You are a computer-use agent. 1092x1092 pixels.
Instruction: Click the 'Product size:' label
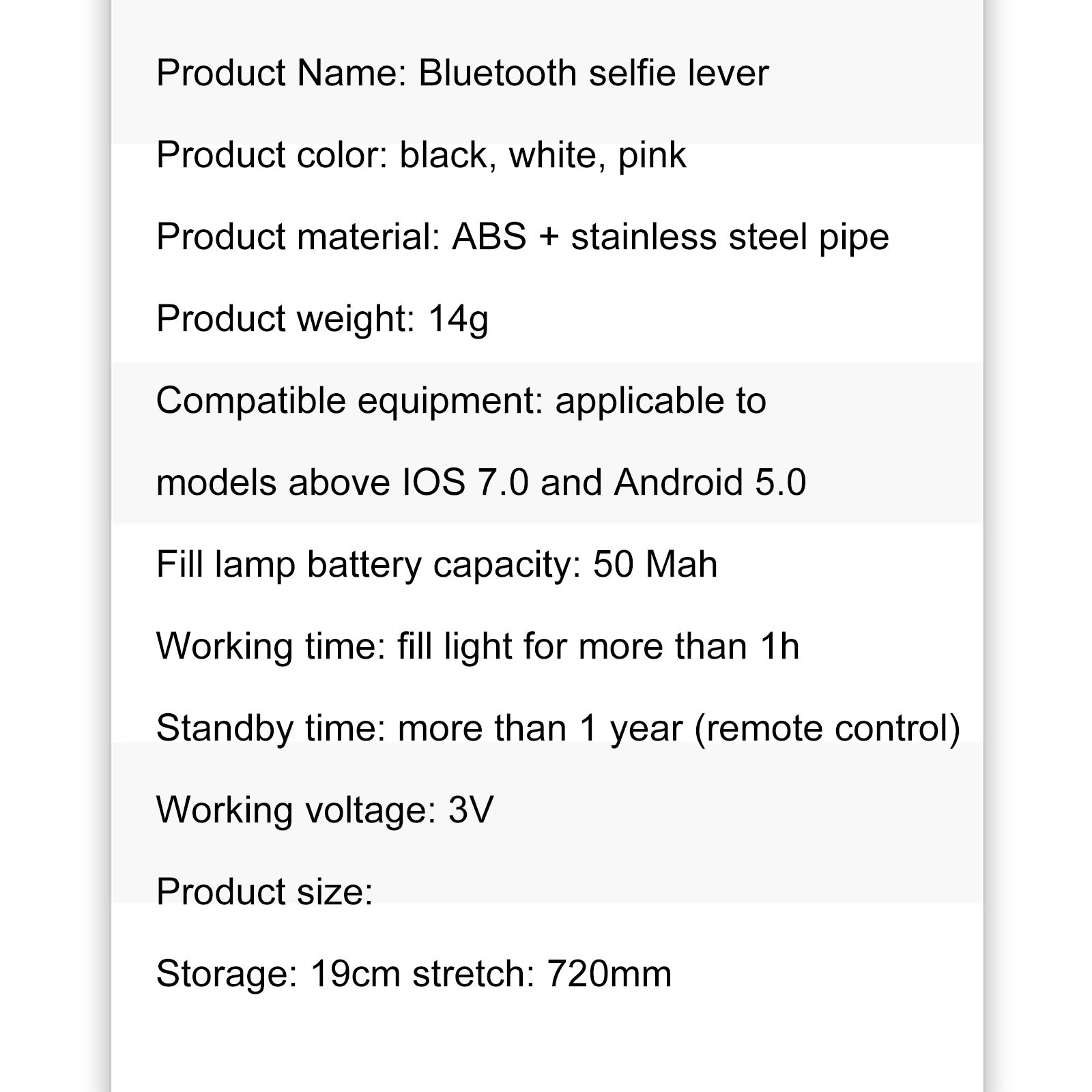(264, 892)
